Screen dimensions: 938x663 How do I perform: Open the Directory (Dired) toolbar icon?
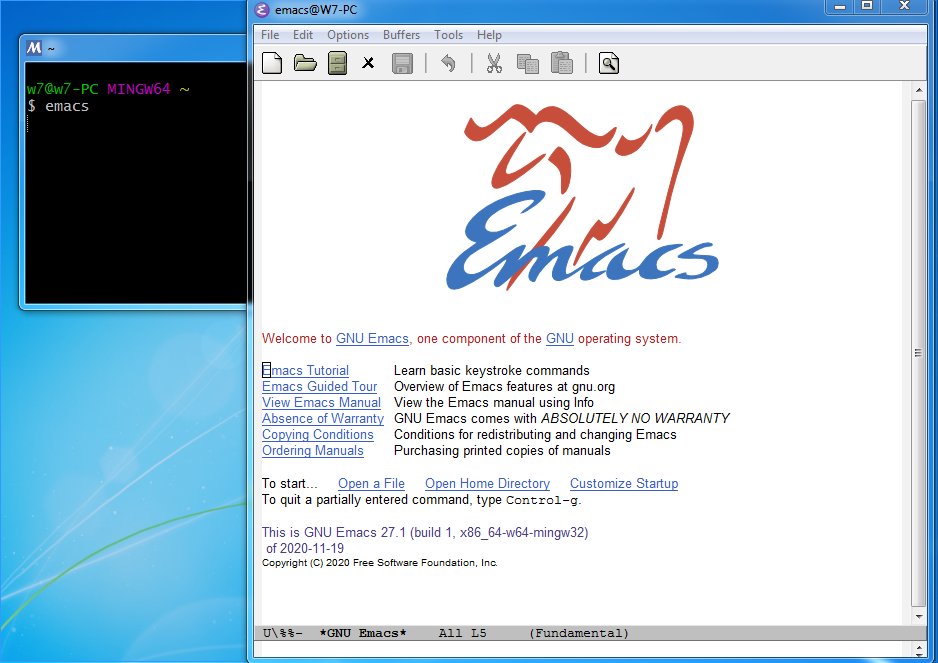(x=337, y=63)
